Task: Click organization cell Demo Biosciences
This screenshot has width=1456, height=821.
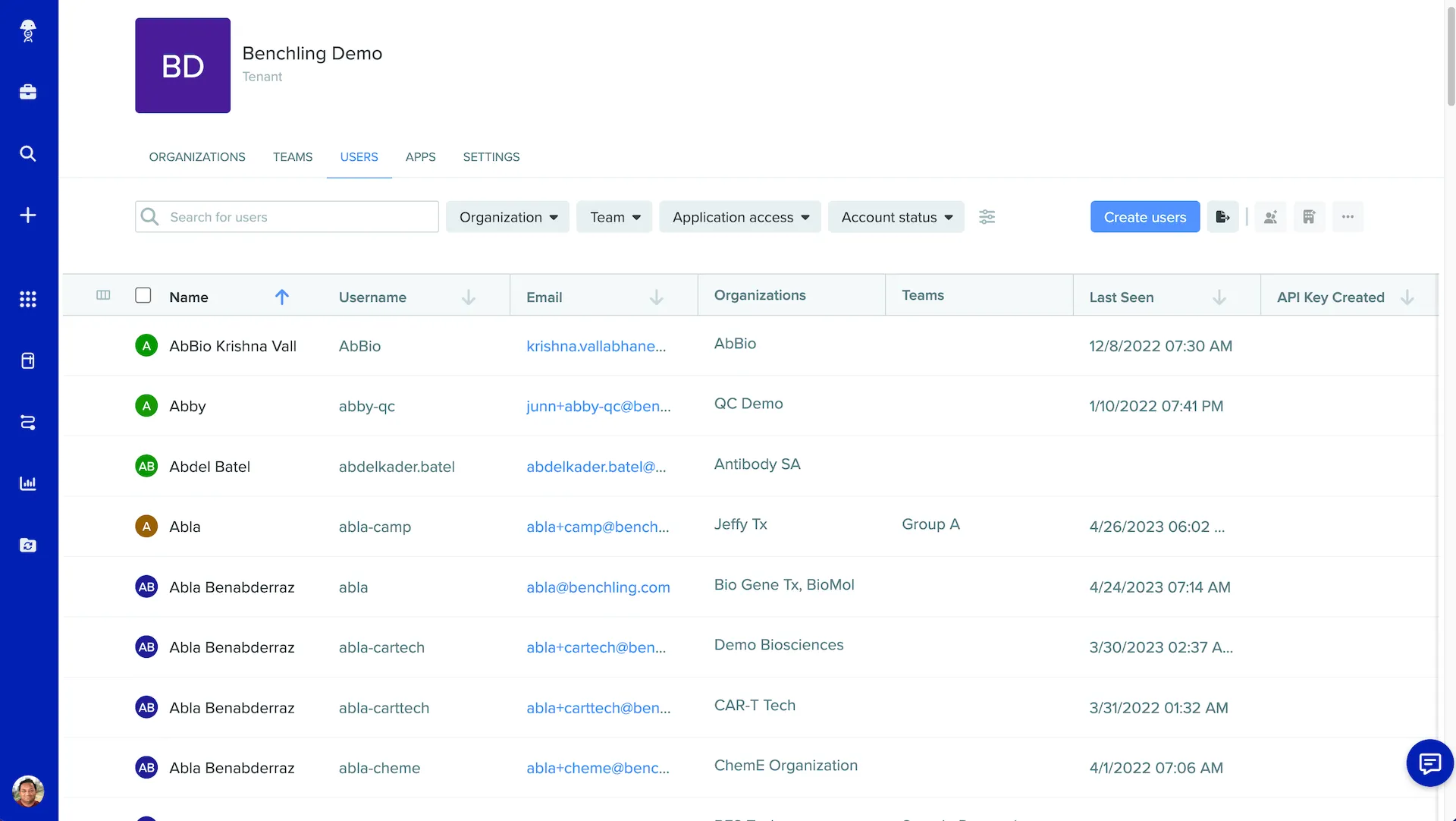Action: [779, 645]
